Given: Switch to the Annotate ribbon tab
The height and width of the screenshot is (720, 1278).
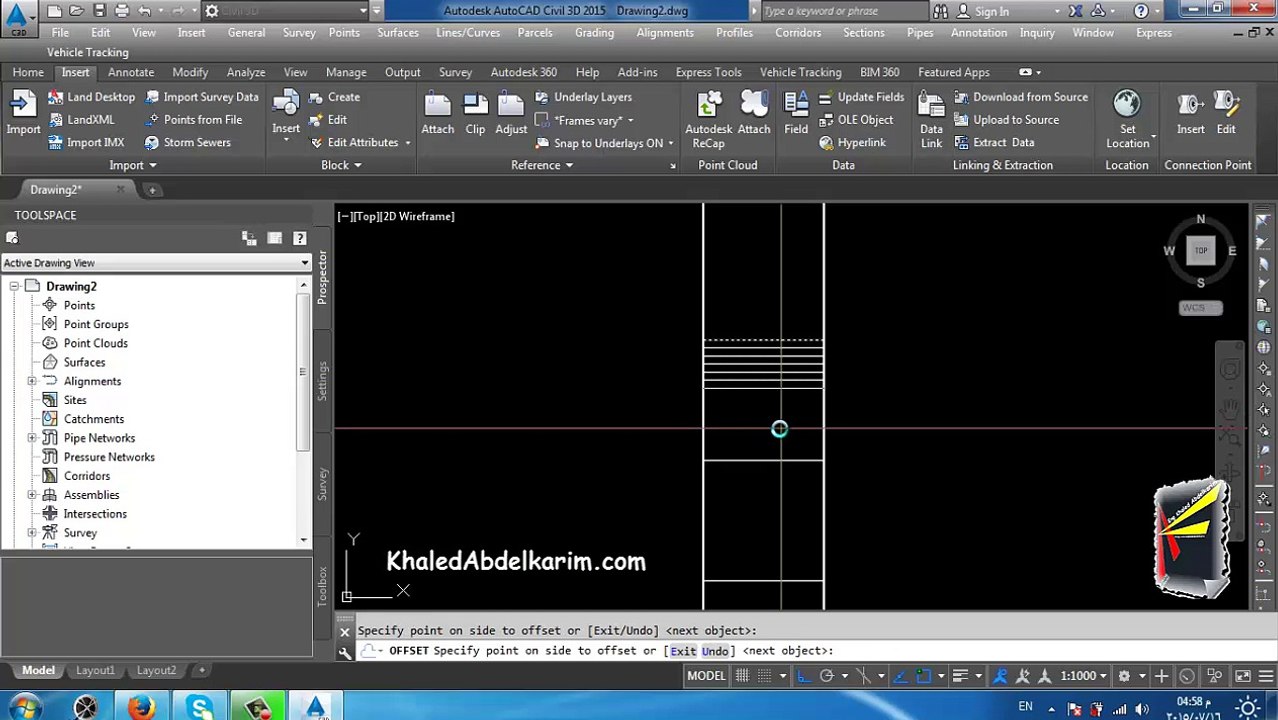Looking at the screenshot, I should click(131, 72).
